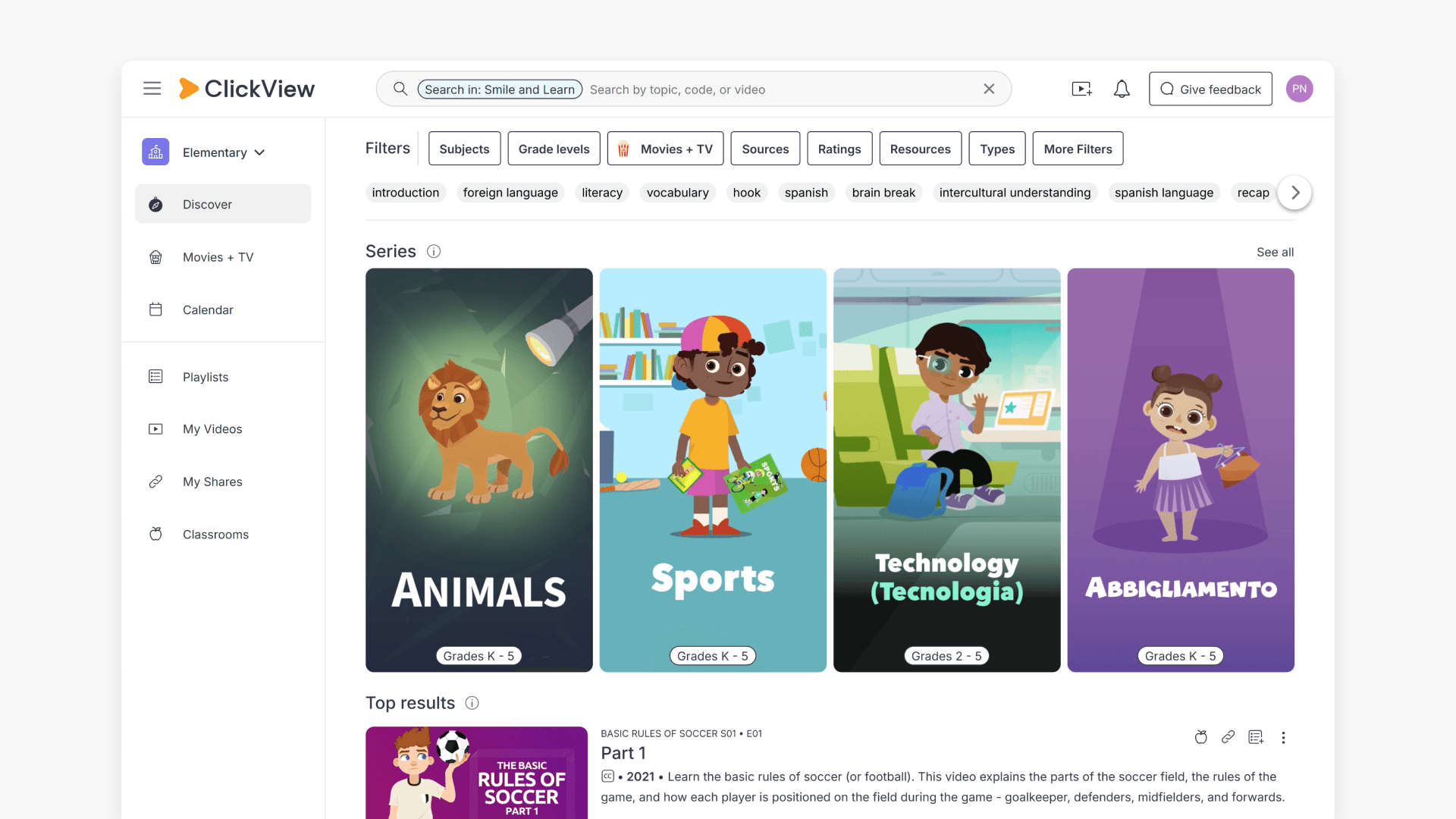Open the Rules of Soccer Part 1 thumbnail
Screen dimensions: 1456x819
pos(476,773)
